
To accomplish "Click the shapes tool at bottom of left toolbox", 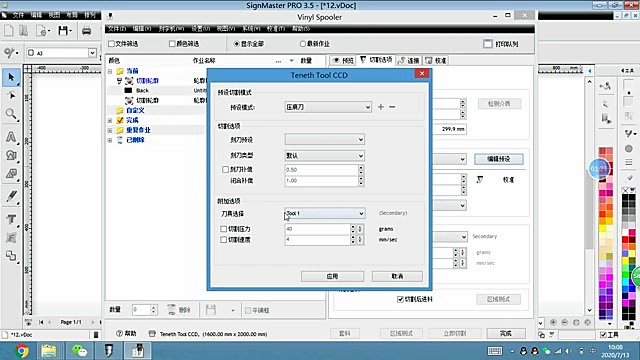I will point(11,256).
